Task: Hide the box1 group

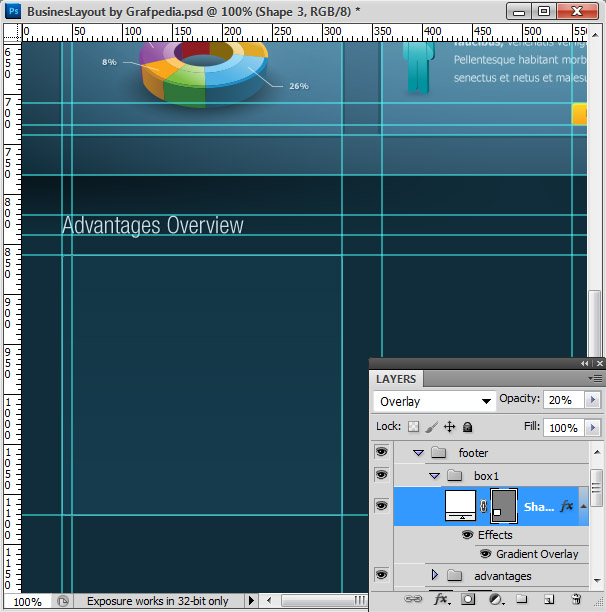Action: 381,475
